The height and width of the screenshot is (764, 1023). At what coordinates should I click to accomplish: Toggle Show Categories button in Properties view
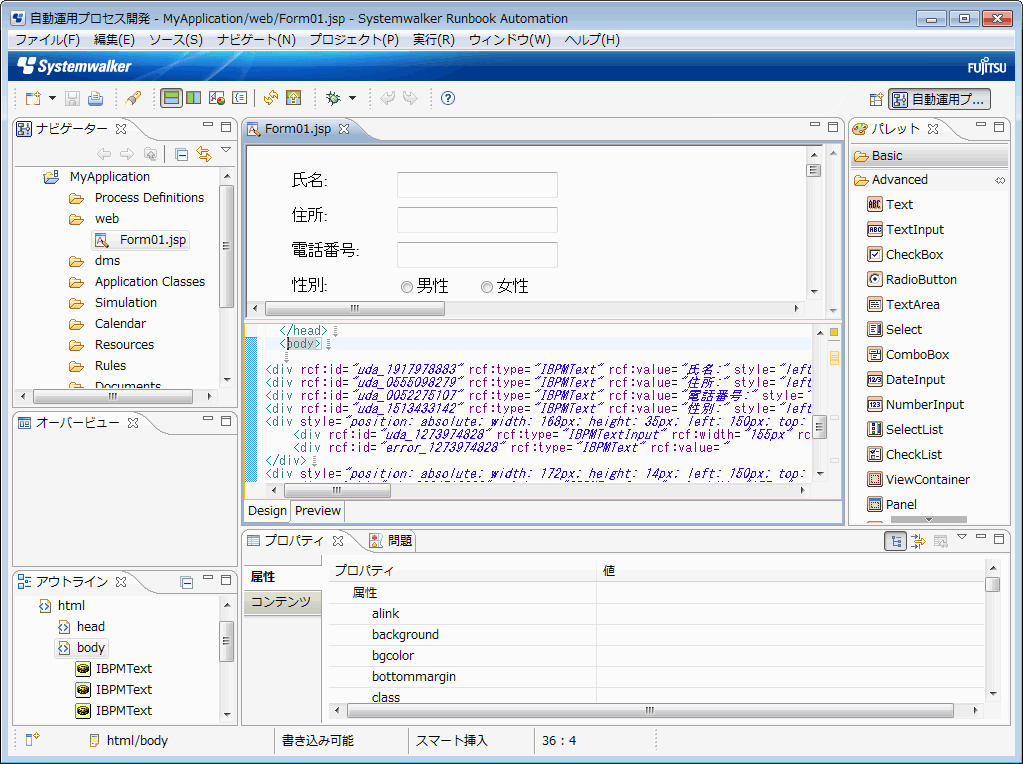(x=896, y=541)
